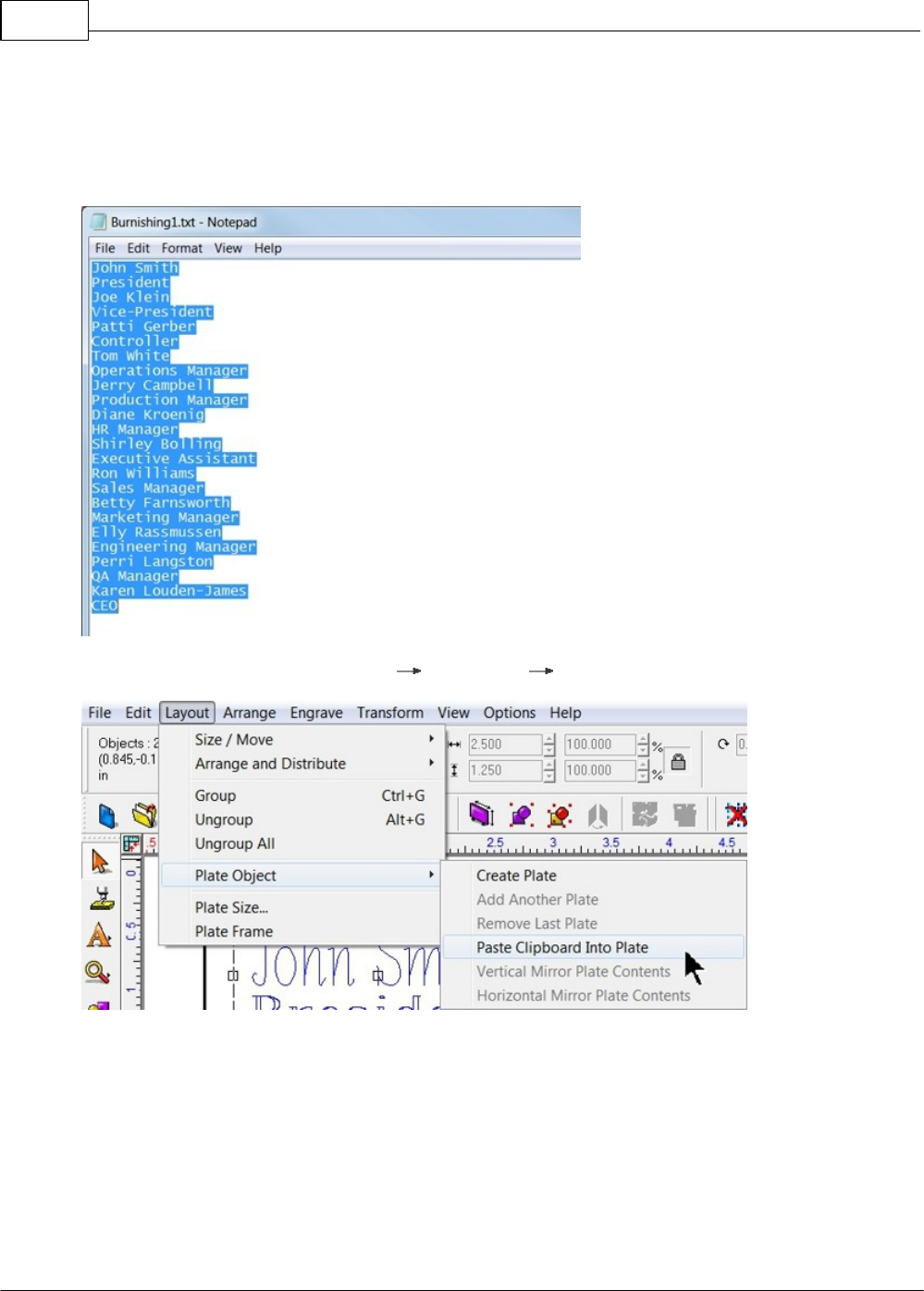Click the red-and-yellow node shape toolbar icon
The height and width of the screenshot is (1291, 924).
[x=559, y=814]
